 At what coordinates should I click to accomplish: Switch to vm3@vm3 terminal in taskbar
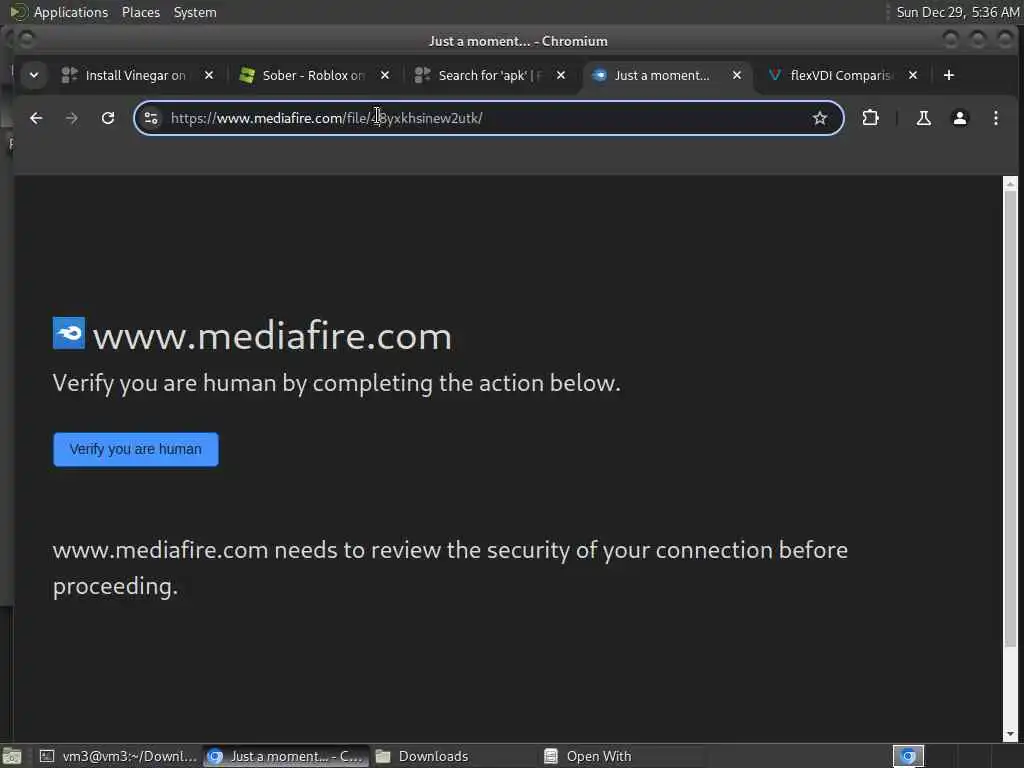pyautogui.click(x=118, y=756)
